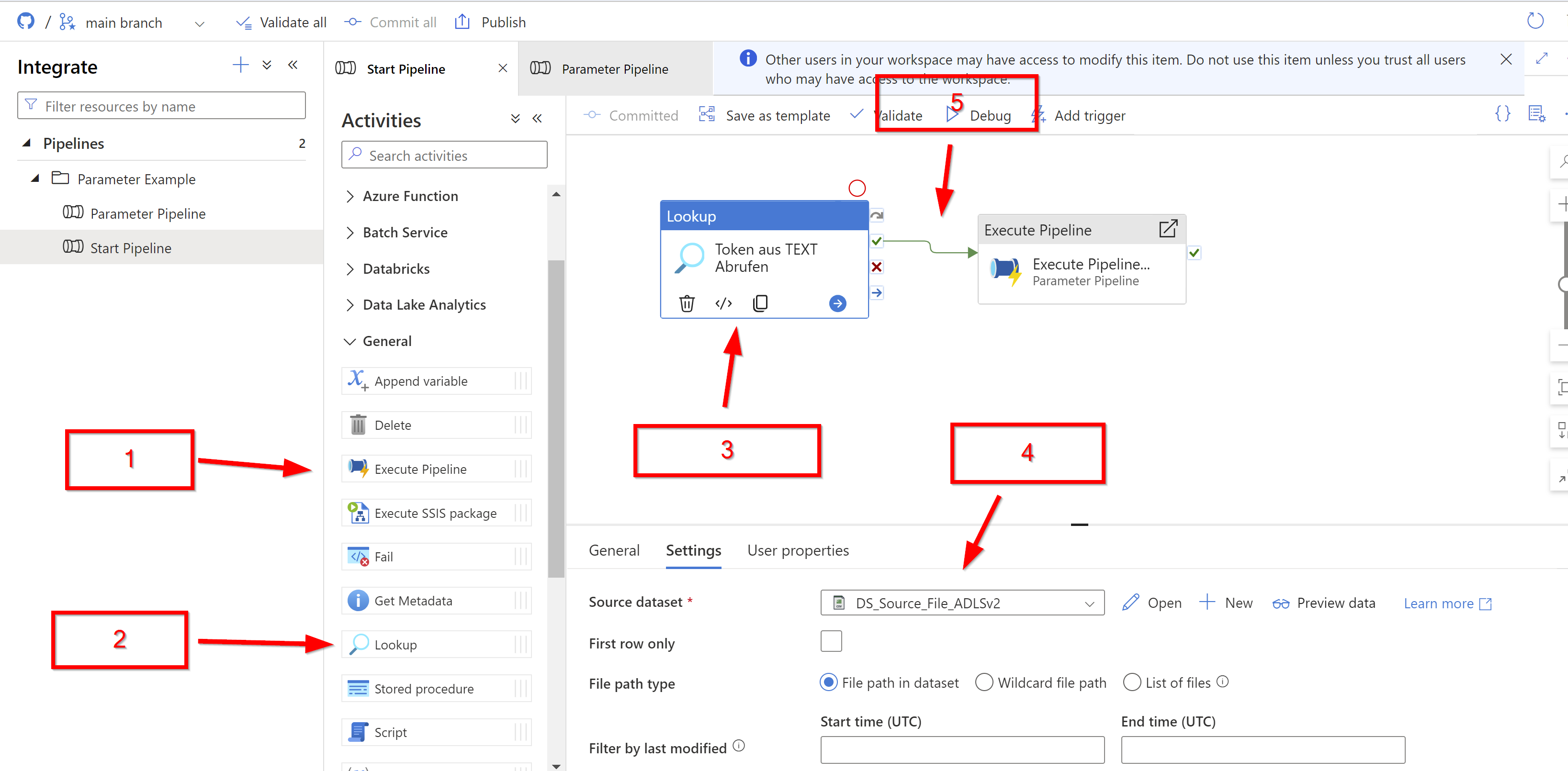Click the Lookup completion blue arrow connector
This screenshot has height=771, width=1568.
click(x=877, y=293)
